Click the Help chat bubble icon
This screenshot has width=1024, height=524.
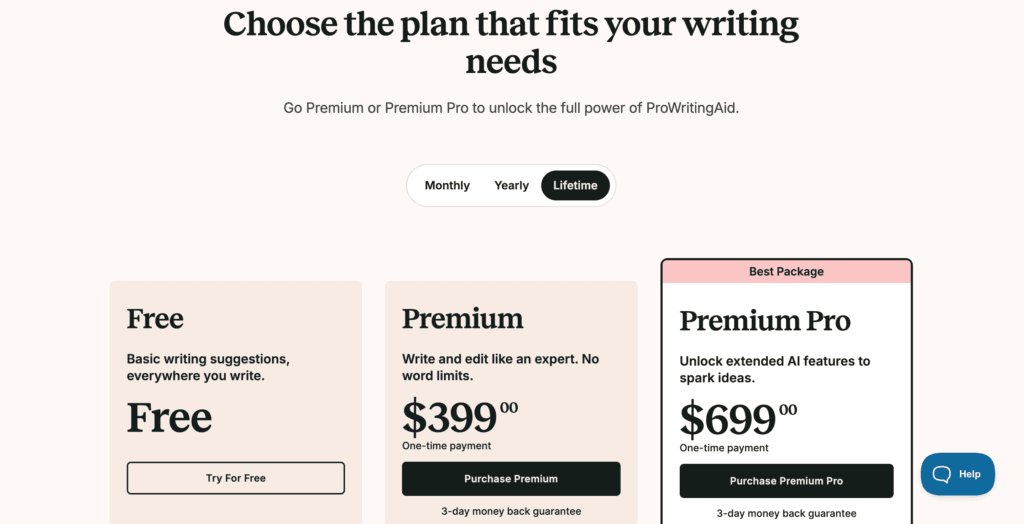[x=941, y=474]
